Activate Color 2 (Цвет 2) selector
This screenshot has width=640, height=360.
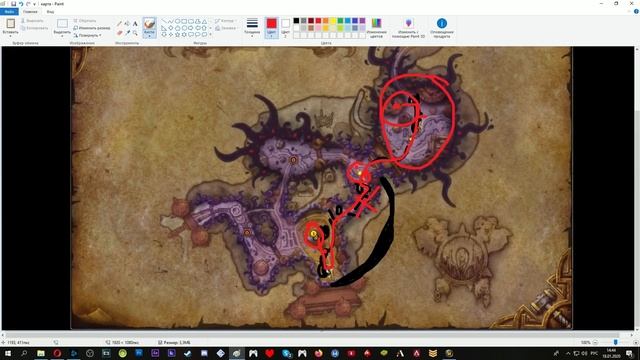tap(285, 28)
